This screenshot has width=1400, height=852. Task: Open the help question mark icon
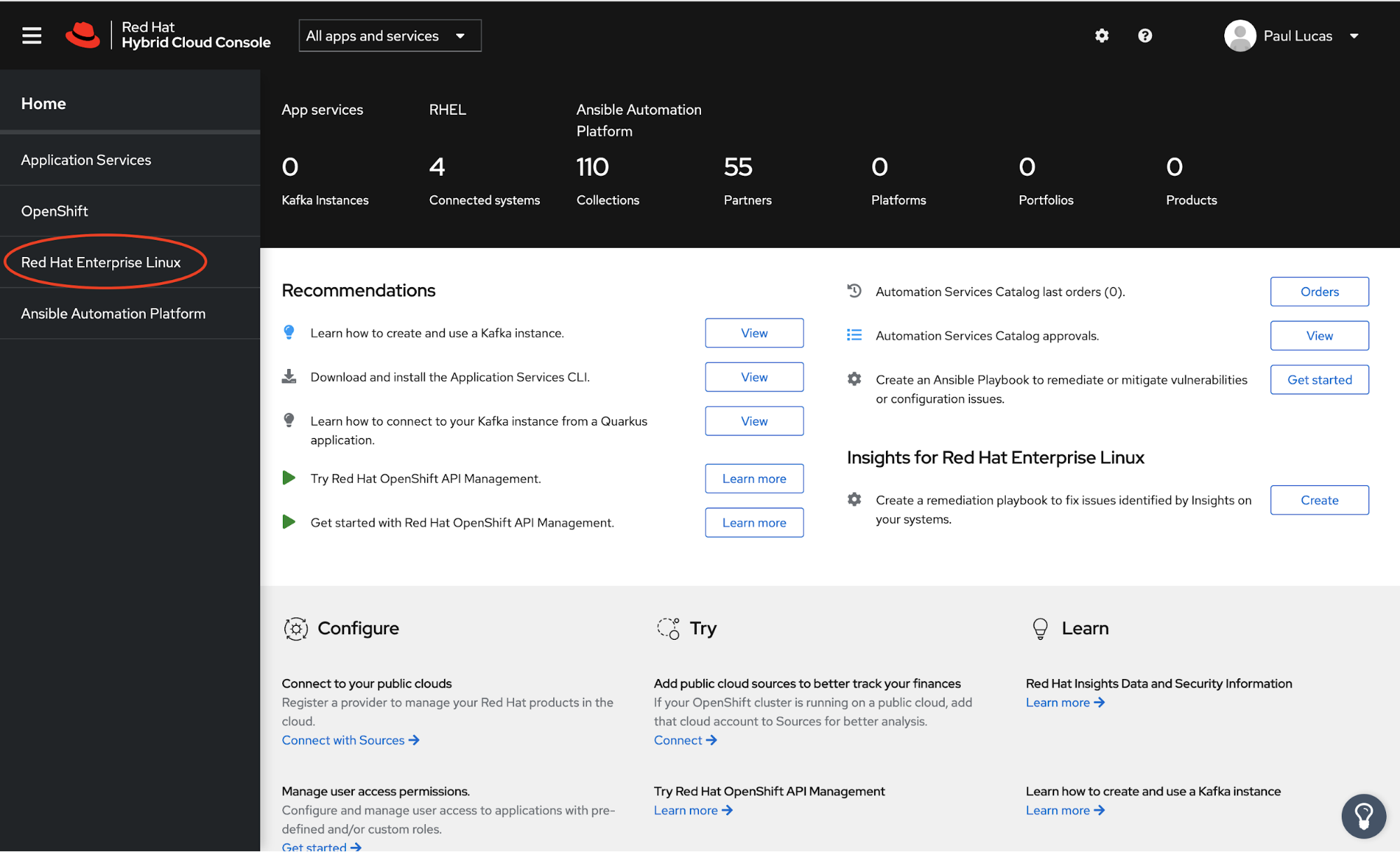click(1145, 36)
